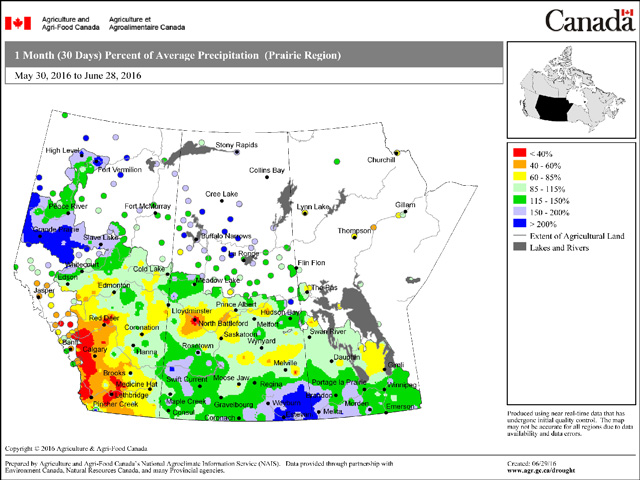This screenshot has height=480, width=640.
Task: Select the red '< 40%' legend swatch
Action: tap(520, 153)
